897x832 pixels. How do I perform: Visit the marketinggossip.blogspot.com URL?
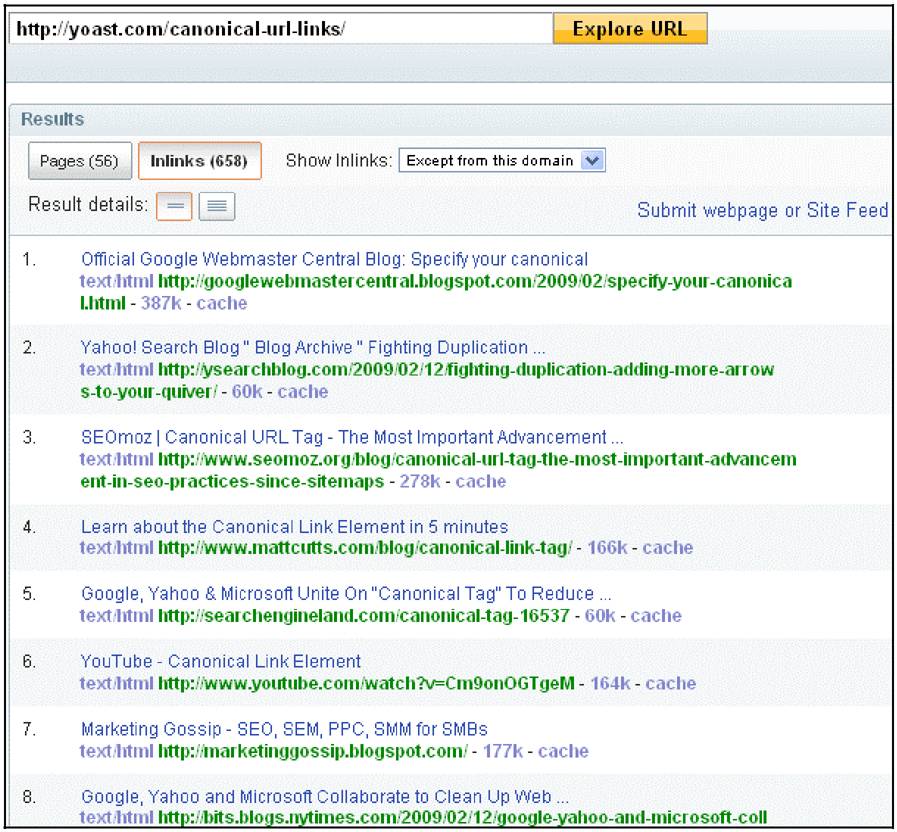pyautogui.click(x=313, y=751)
